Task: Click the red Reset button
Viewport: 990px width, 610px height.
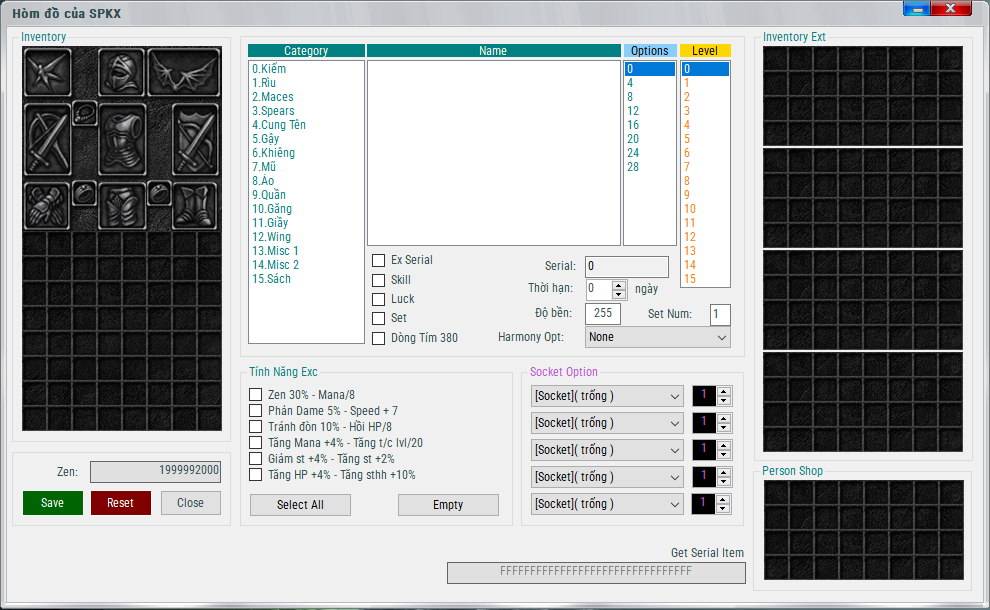Action: tap(120, 503)
